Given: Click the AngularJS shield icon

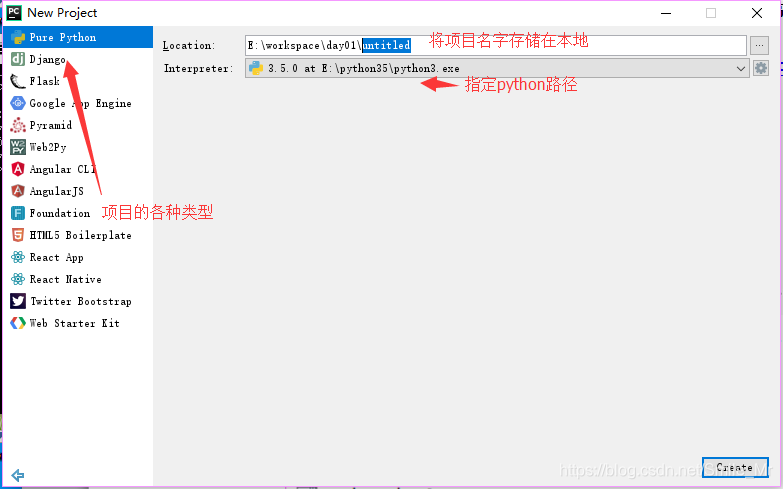Looking at the screenshot, I should [18, 191].
